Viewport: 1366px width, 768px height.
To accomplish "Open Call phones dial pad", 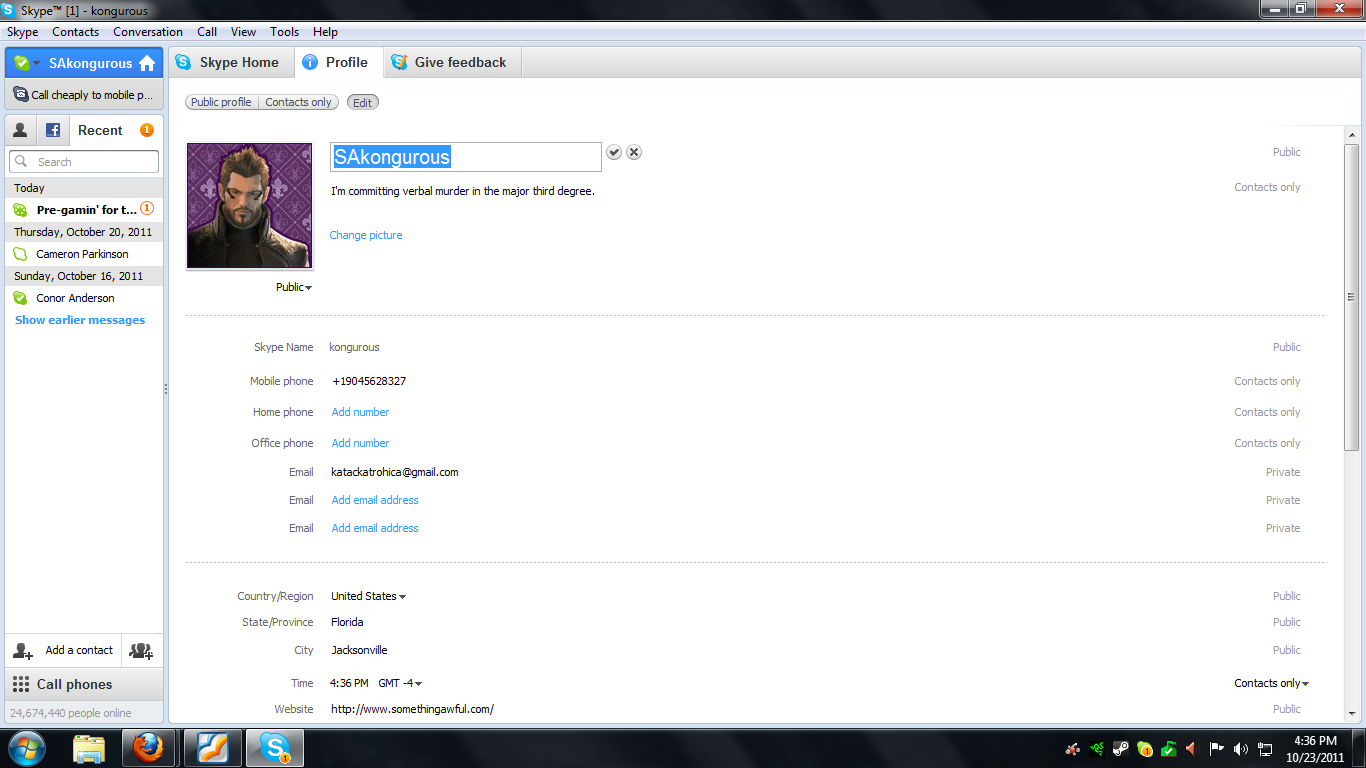I will [84, 684].
